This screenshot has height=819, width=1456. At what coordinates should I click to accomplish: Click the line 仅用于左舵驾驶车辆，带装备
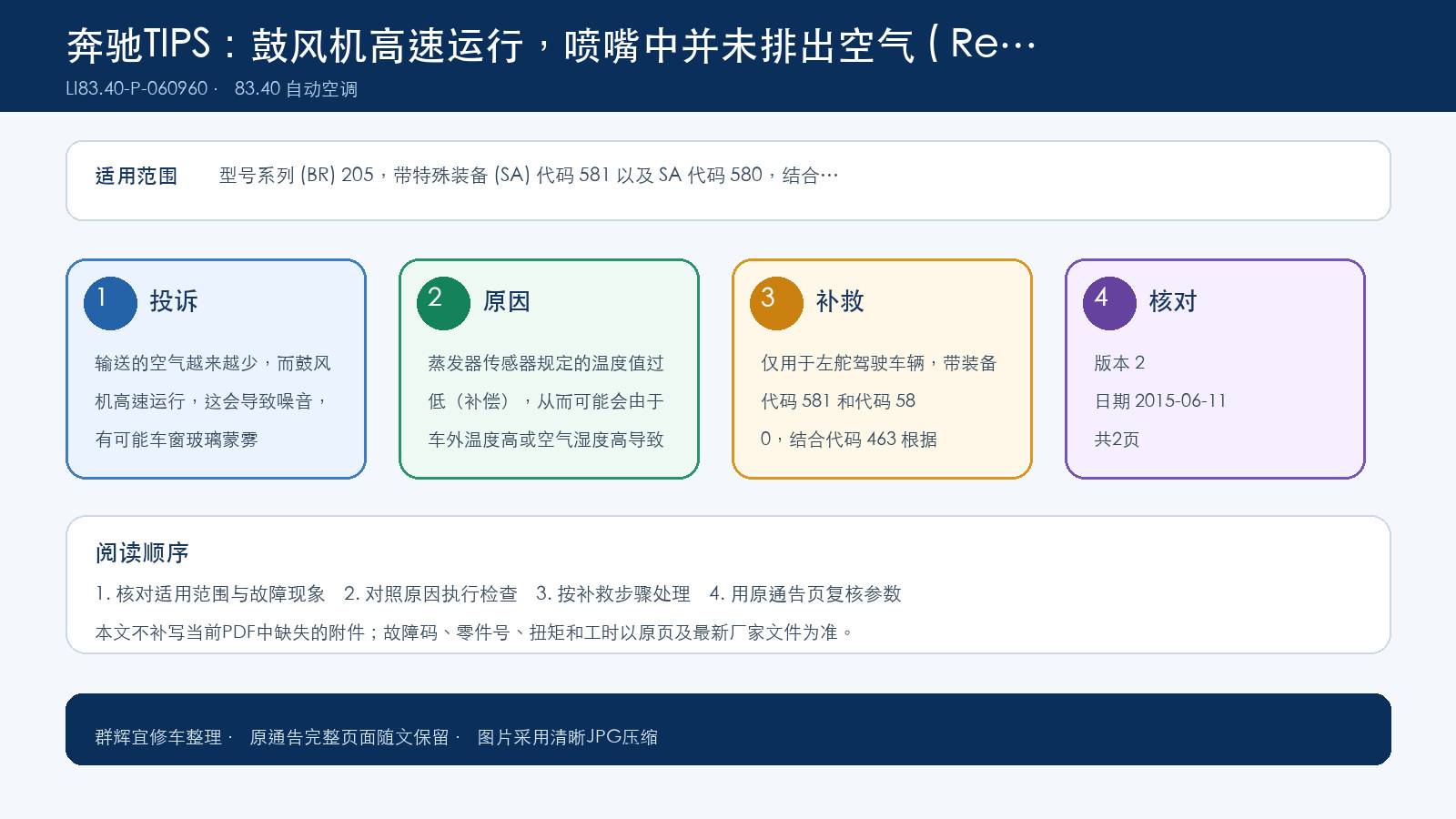pyautogui.click(x=879, y=363)
